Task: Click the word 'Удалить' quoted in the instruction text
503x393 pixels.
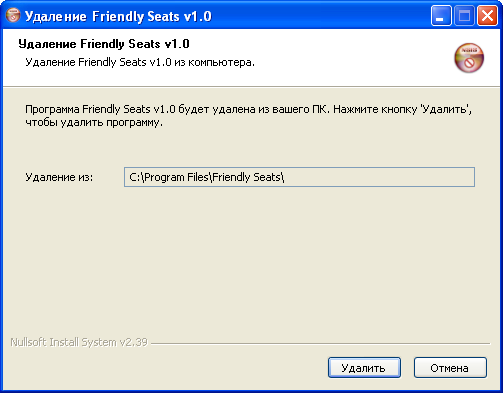Action: point(445,109)
